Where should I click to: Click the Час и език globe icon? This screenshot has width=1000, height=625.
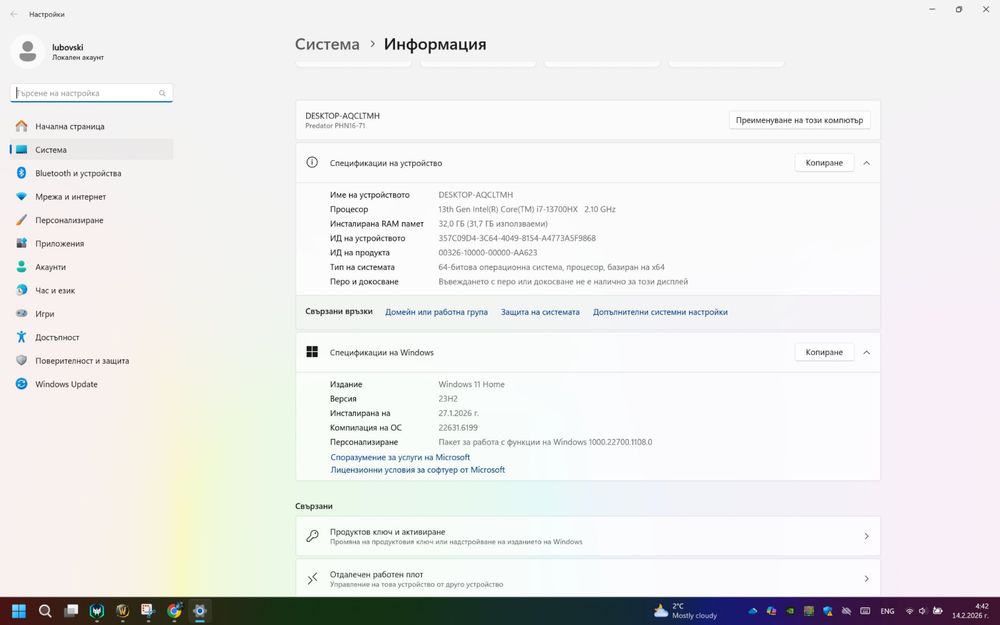22,290
